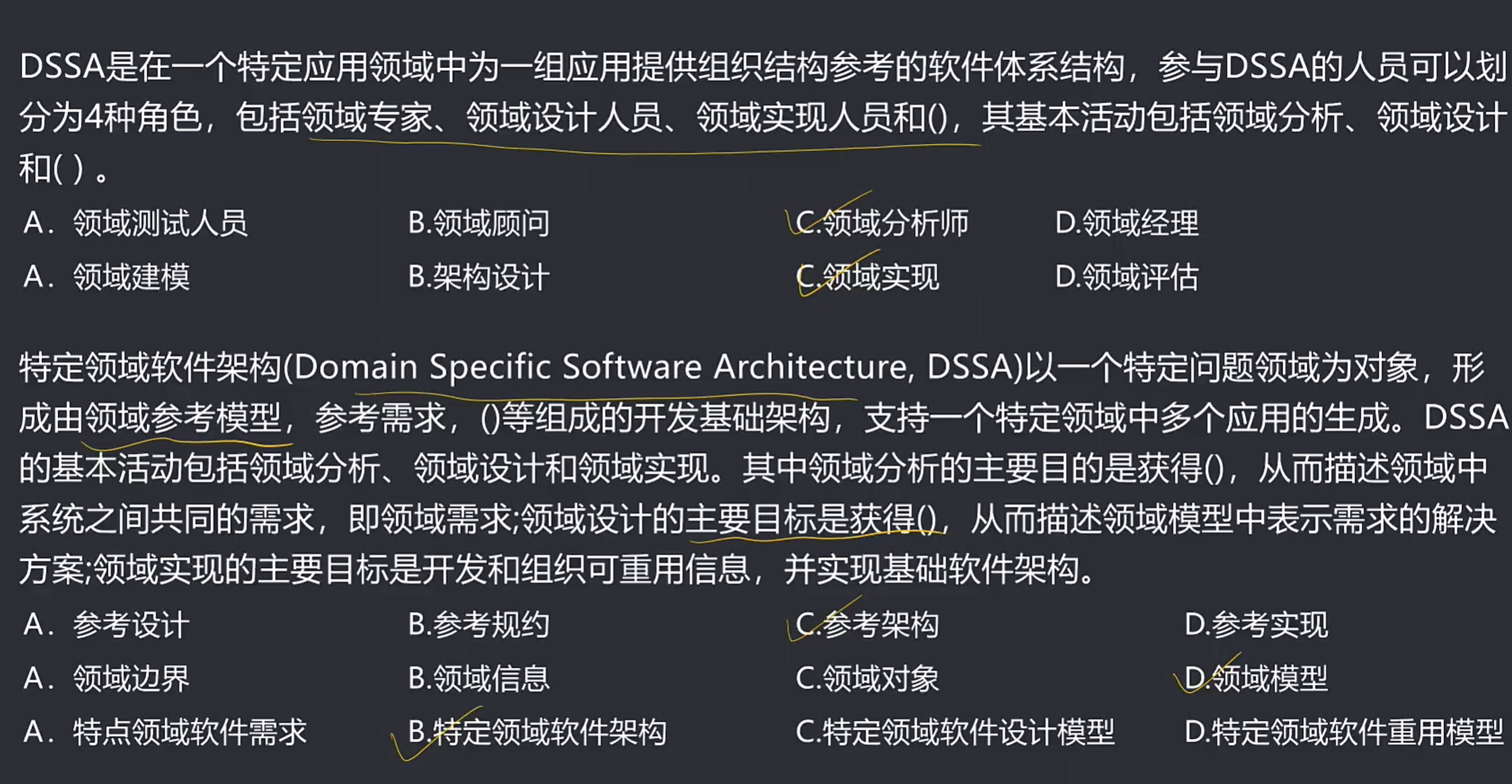Image resolution: width=1512 pixels, height=784 pixels.
Task: Click answer D.领域模型
Action: point(1257,678)
